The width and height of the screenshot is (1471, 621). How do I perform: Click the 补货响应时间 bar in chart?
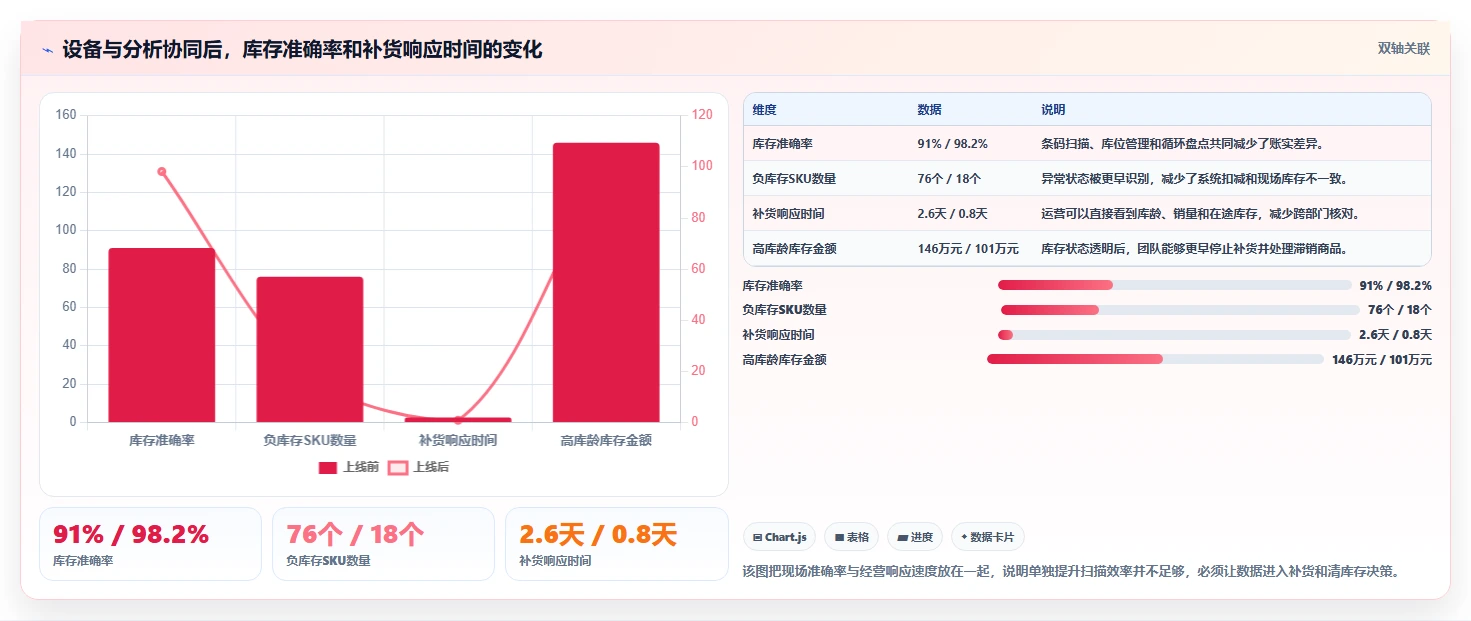click(458, 420)
